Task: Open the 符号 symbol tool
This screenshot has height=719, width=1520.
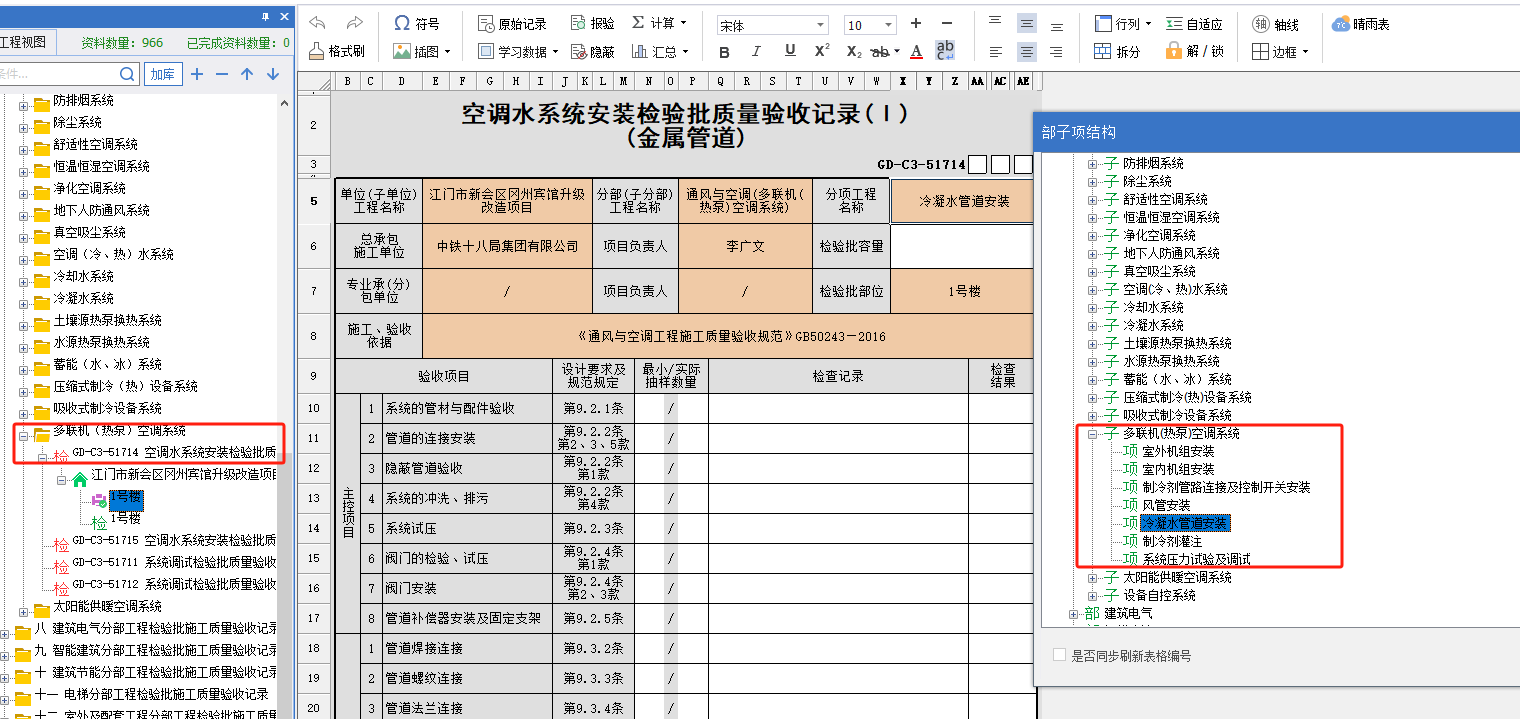Action: click(x=416, y=23)
